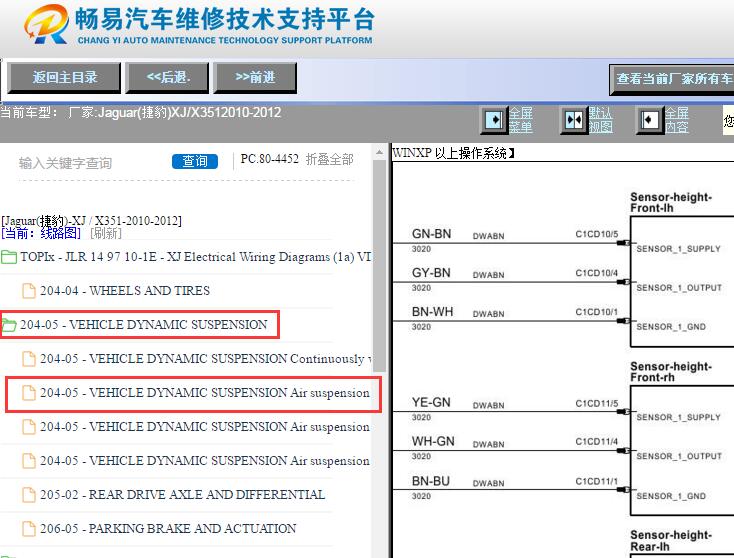
Task: Click the [Jaguar(捷豹)-XJ / X351-2010-2012] breadcrumb
Action: [91, 220]
